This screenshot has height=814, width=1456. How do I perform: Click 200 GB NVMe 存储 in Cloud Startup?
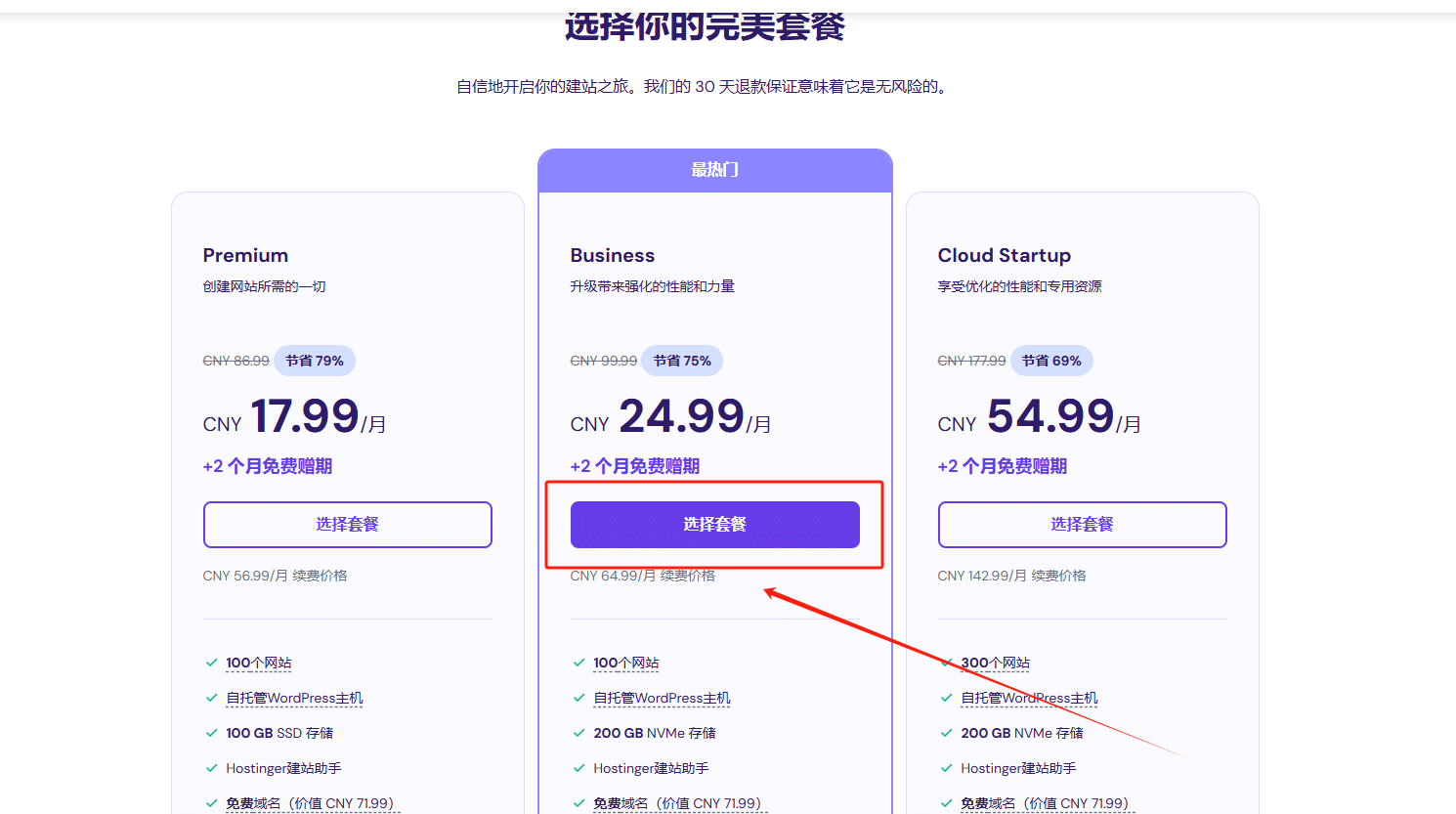(x=1022, y=733)
